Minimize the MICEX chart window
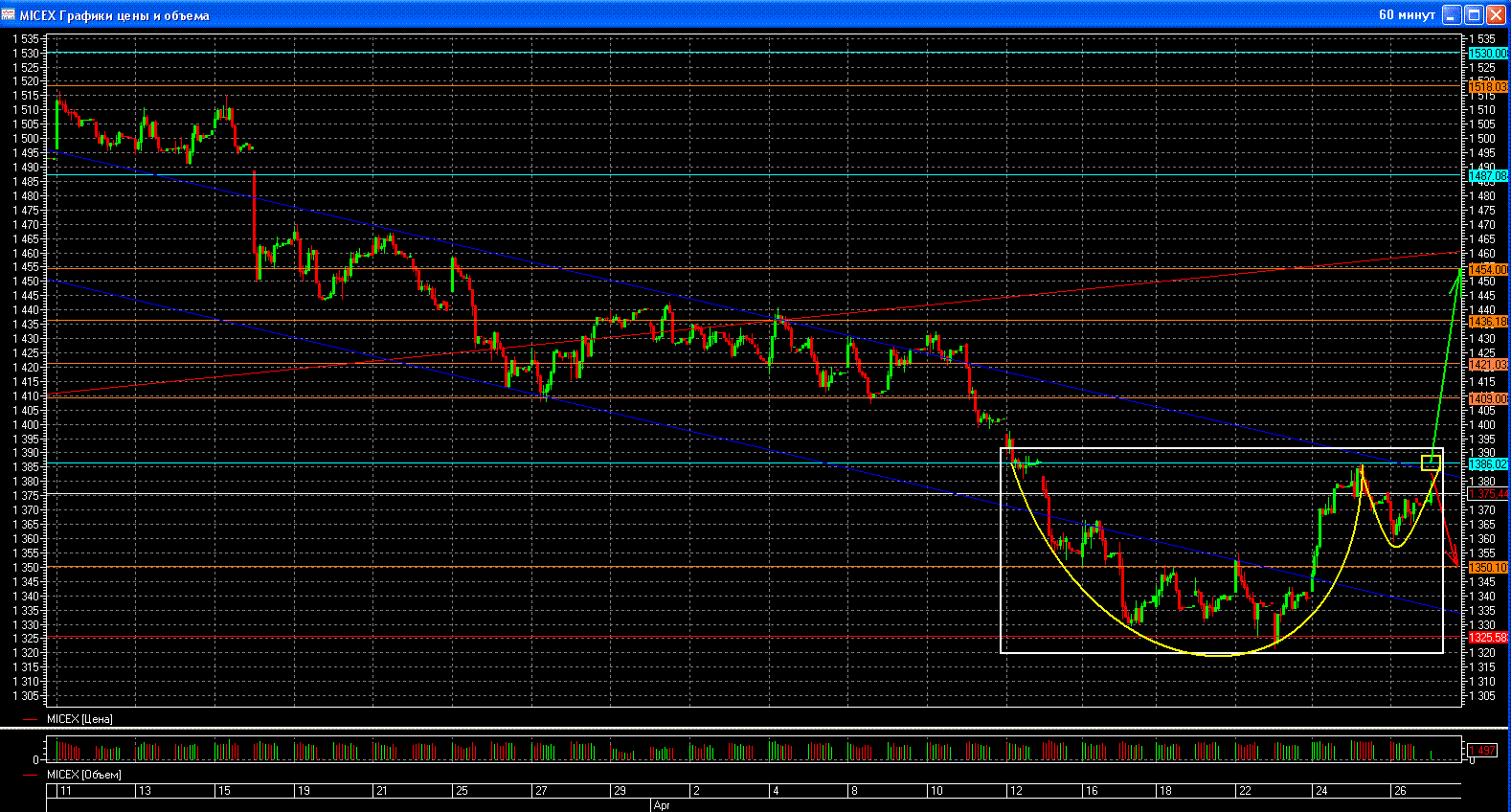The image size is (1511, 812). click(x=1453, y=14)
